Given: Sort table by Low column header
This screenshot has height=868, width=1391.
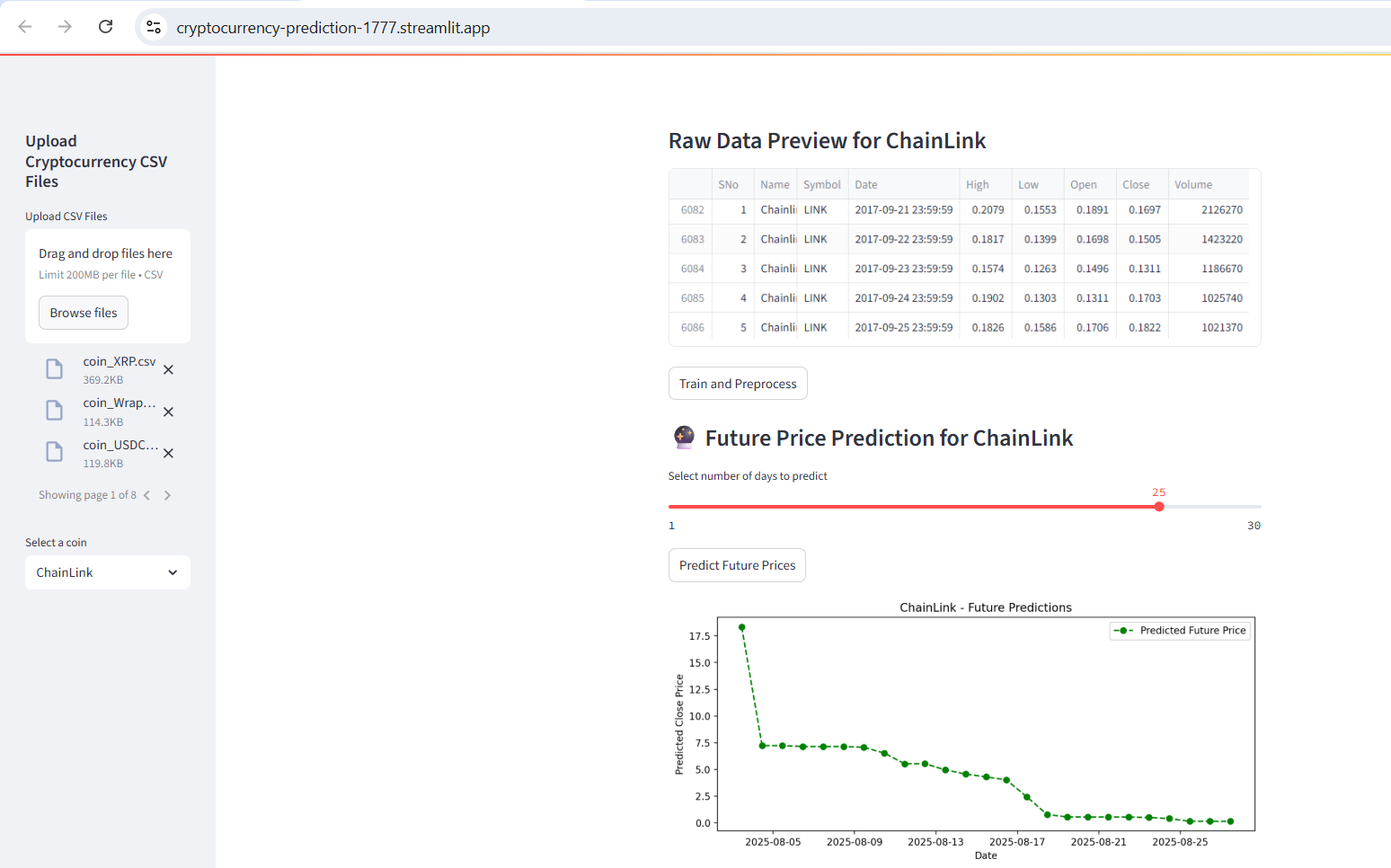Looking at the screenshot, I should (1038, 184).
